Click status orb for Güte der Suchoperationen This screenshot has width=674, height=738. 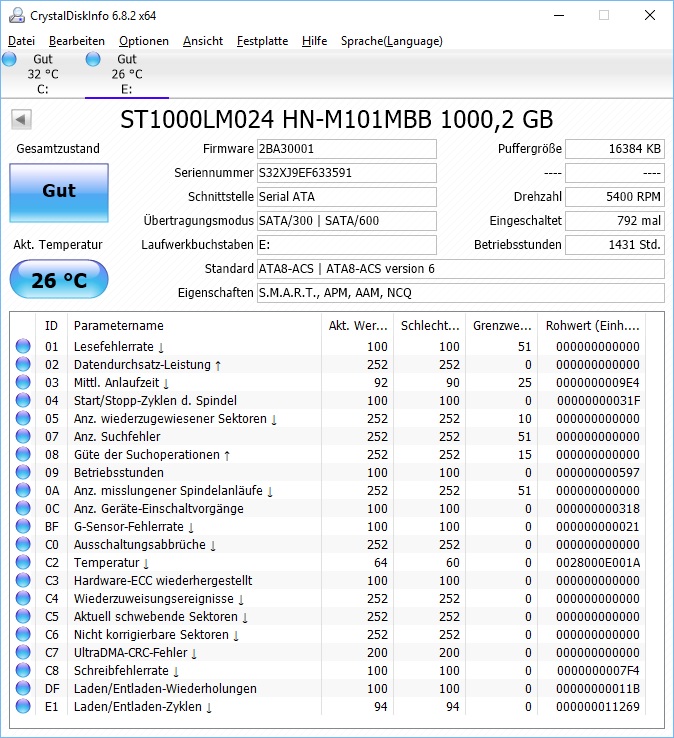pyautogui.click(x=23, y=454)
